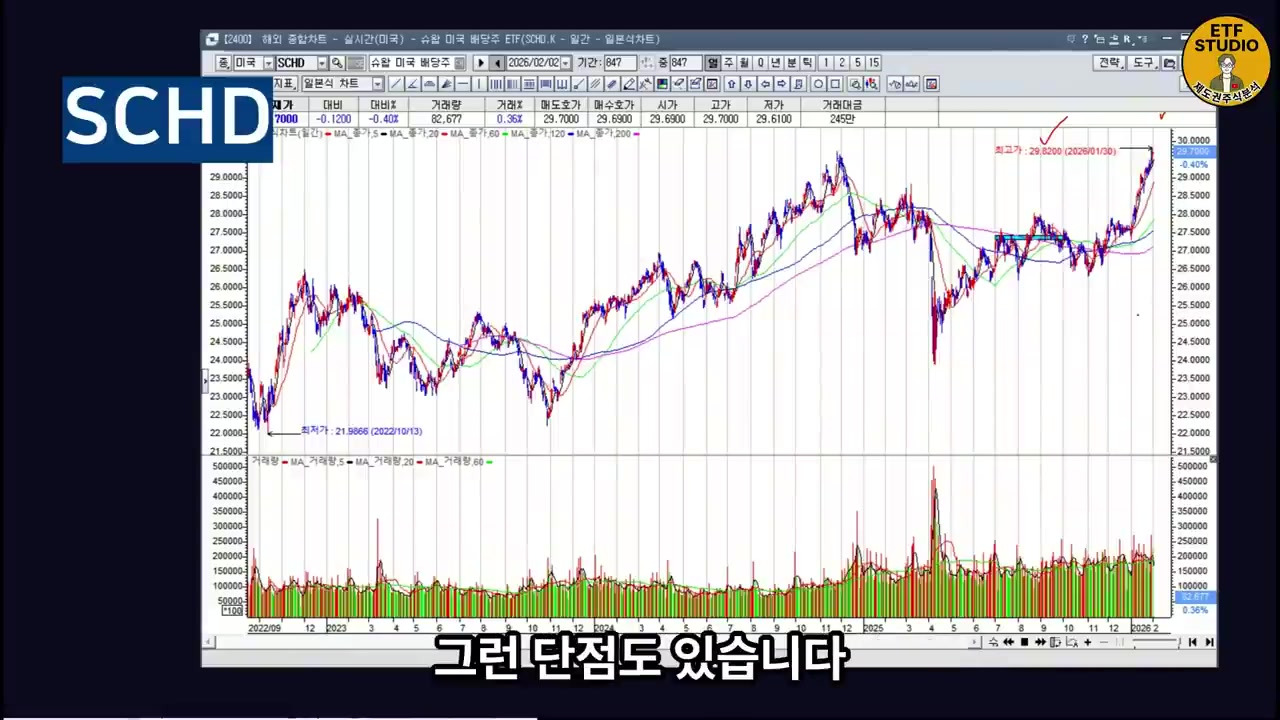Select the angle line drawing tool
The width and height of the screenshot is (1280, 720).
pyautogui.click(x=412, y=84)
